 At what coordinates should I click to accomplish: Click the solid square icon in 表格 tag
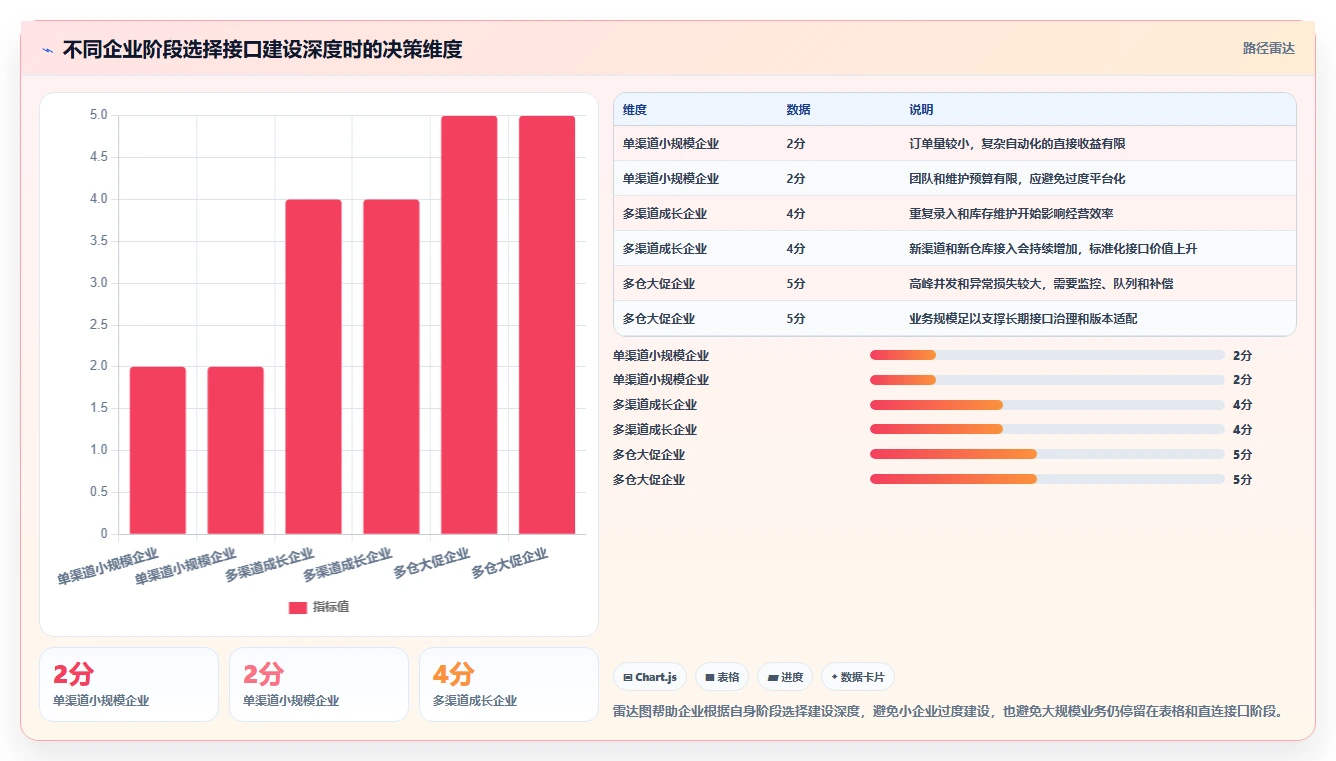tap(709, 677)
